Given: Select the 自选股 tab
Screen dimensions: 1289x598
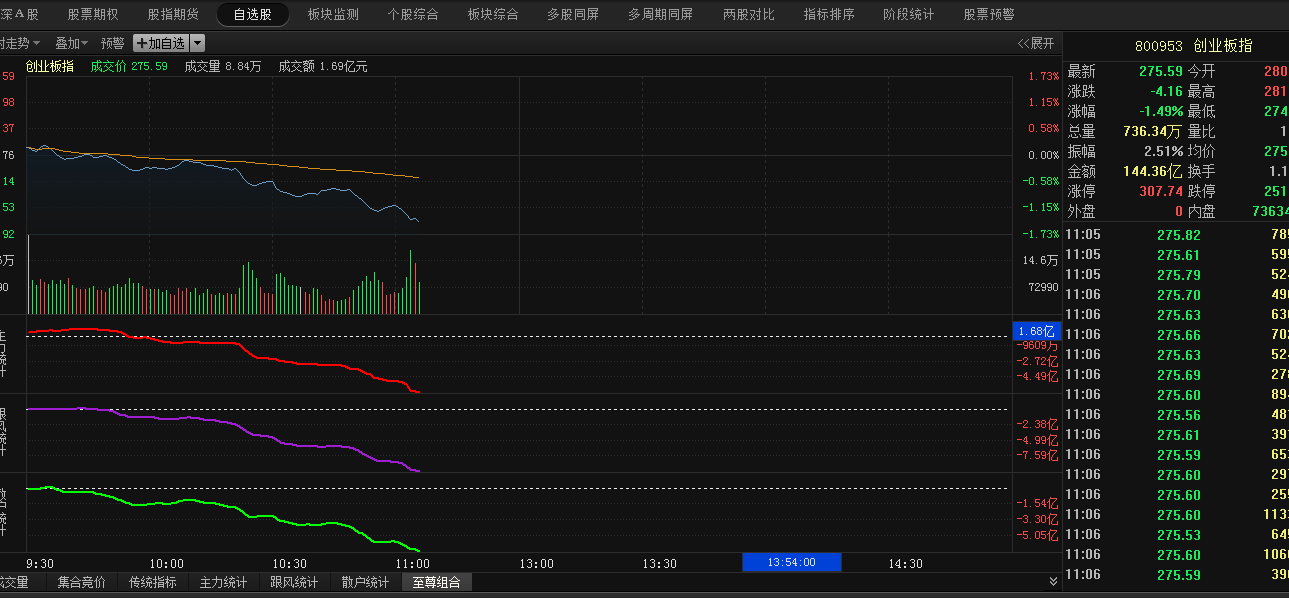Looking at the screenshot, I should click(253, 14).
